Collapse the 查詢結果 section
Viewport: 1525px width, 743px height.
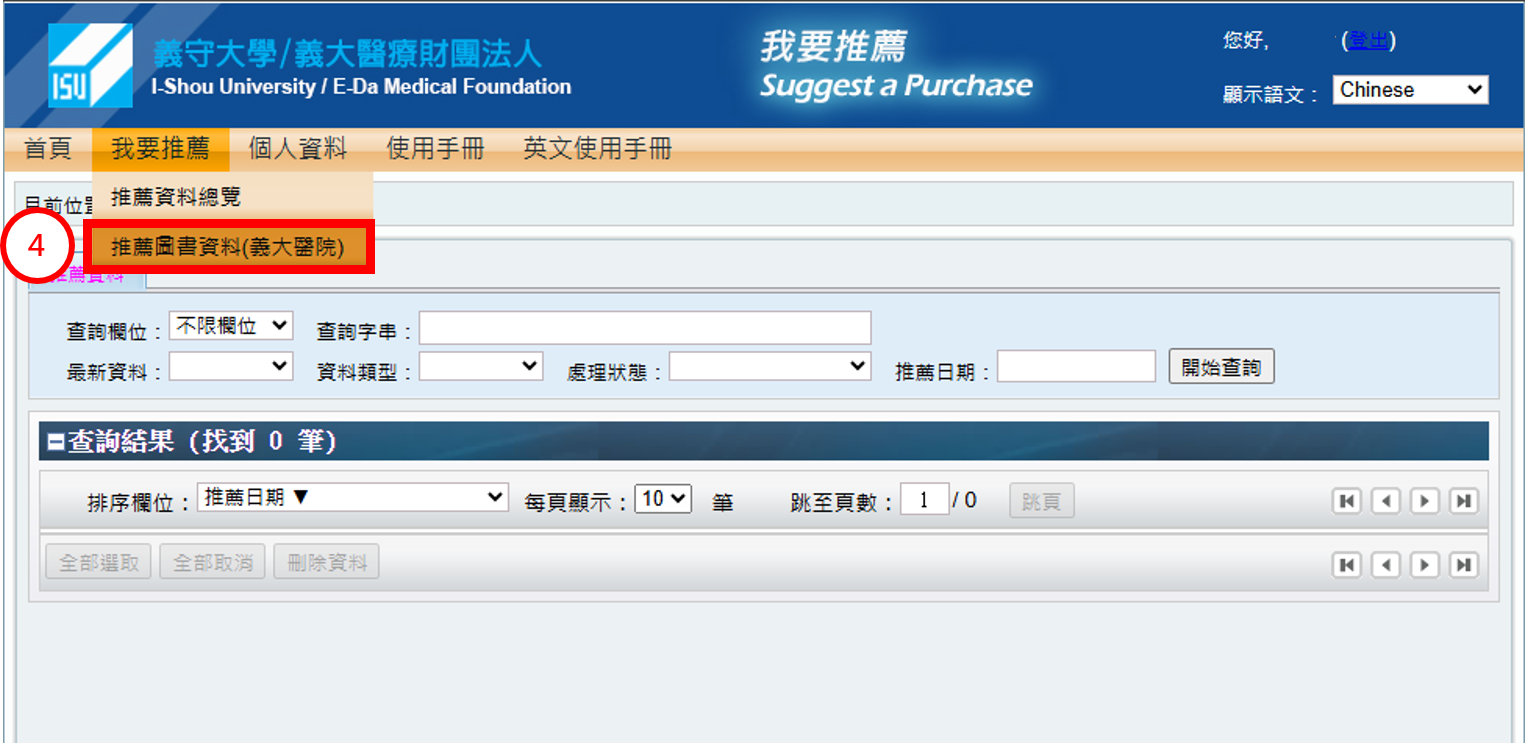[56, 442]
